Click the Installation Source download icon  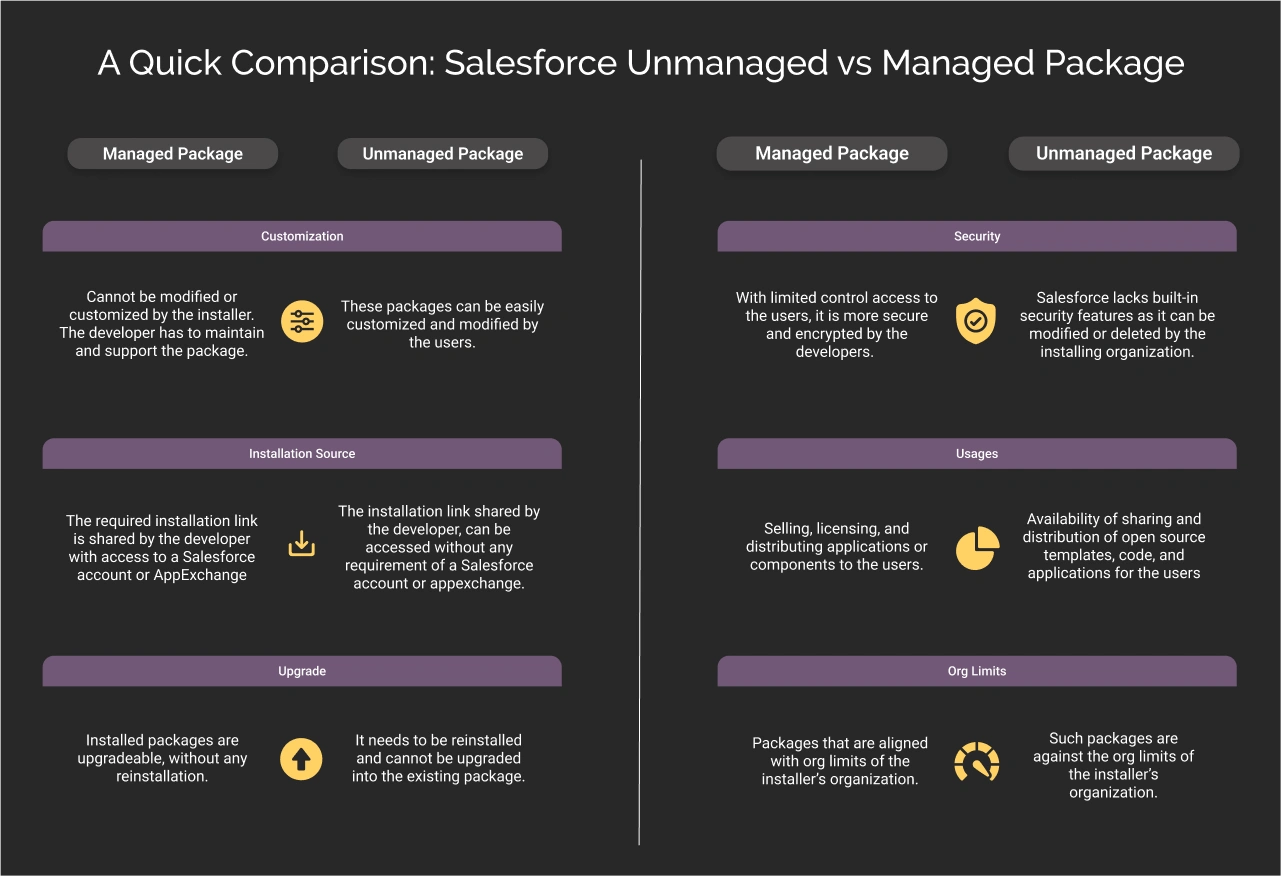coord(301,543)
